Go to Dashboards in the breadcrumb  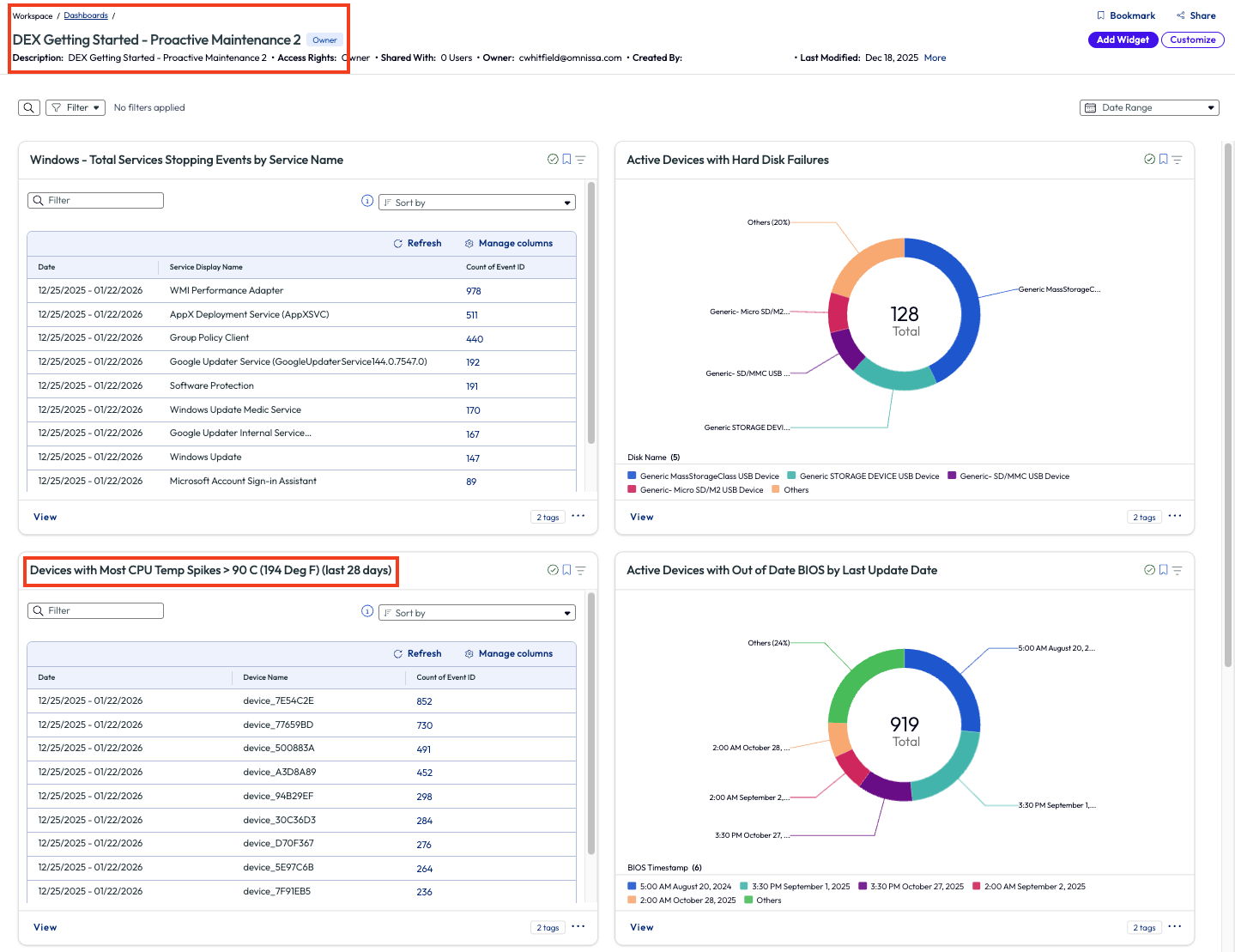86,15
